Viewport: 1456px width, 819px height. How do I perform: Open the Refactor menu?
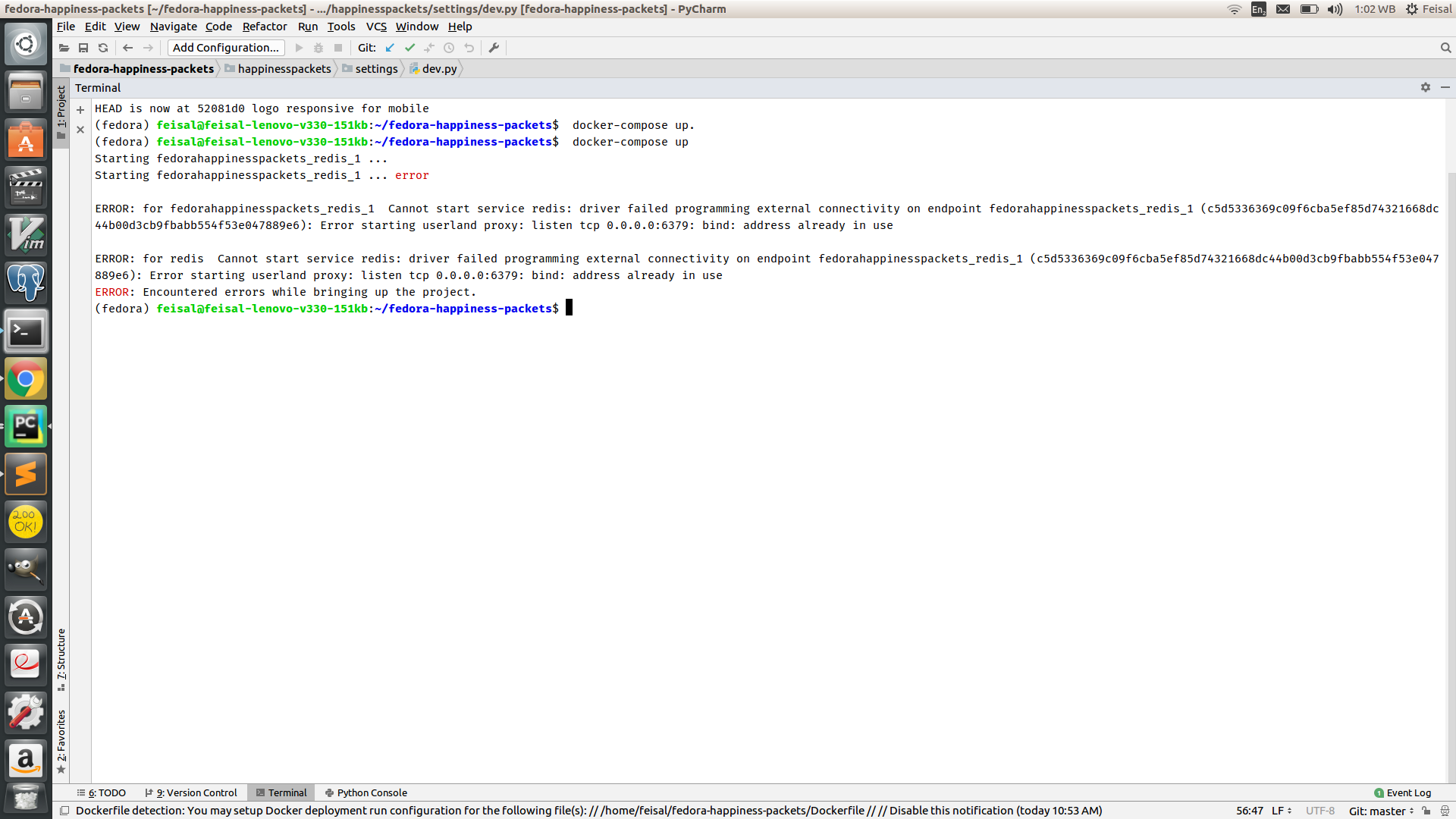pyautogui.click(x=265, y=27)
